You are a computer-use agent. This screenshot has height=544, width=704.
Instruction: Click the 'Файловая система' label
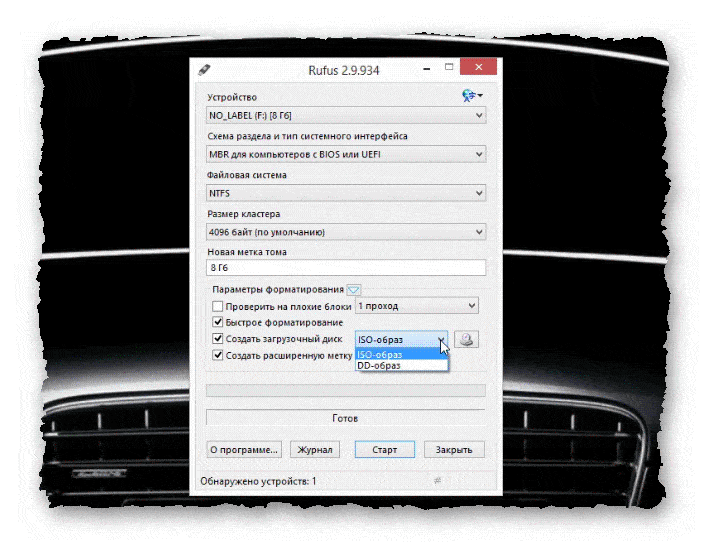coord(246,175)
